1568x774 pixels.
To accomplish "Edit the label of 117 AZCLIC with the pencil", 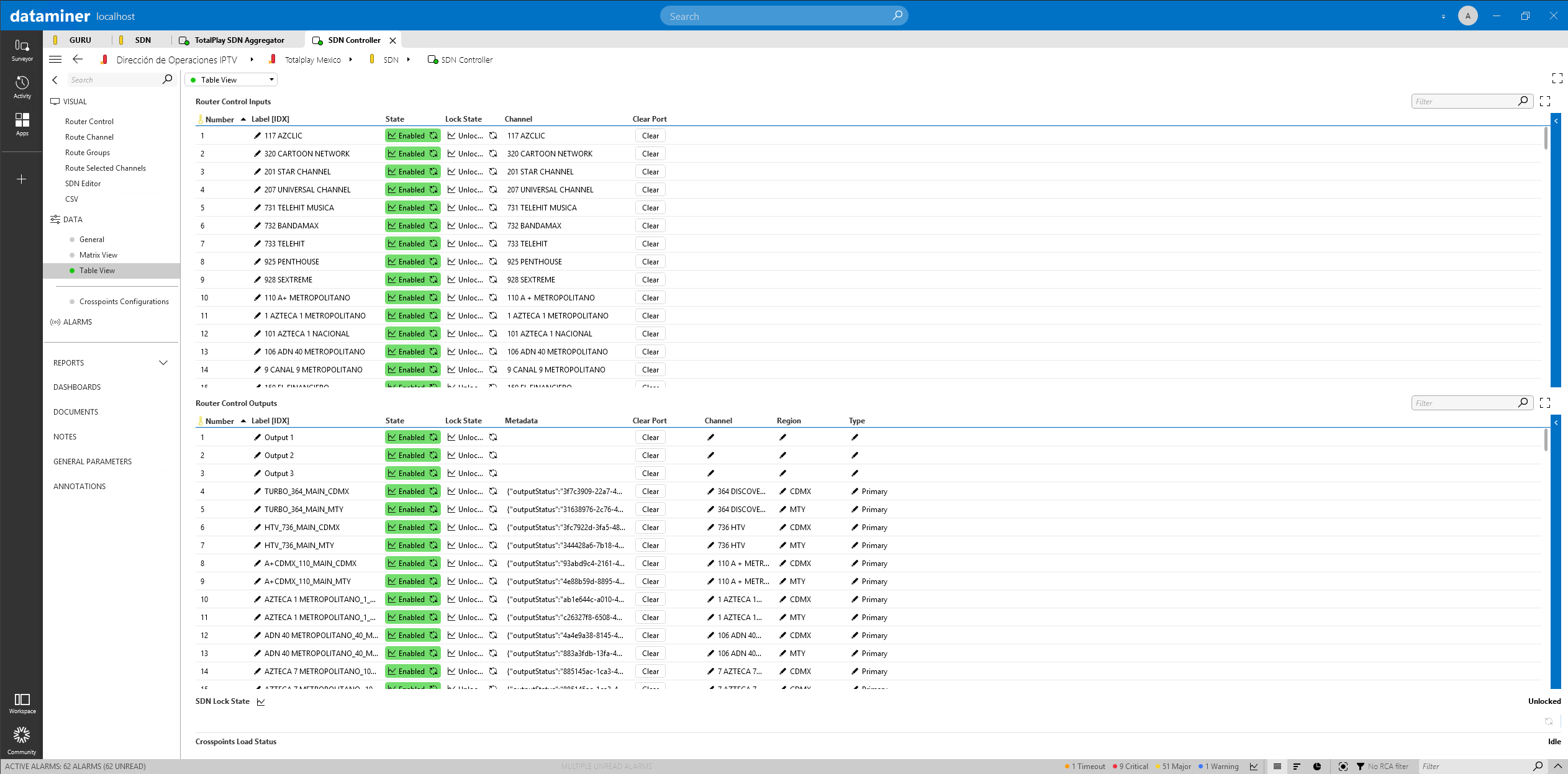I will point(257,135).
